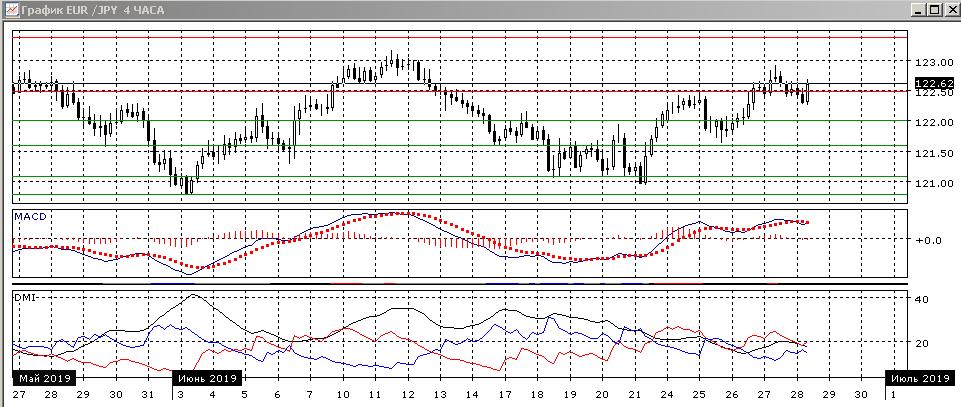Click date label 10 on time axis
This screenshot has width=961, height=407.
343,394
